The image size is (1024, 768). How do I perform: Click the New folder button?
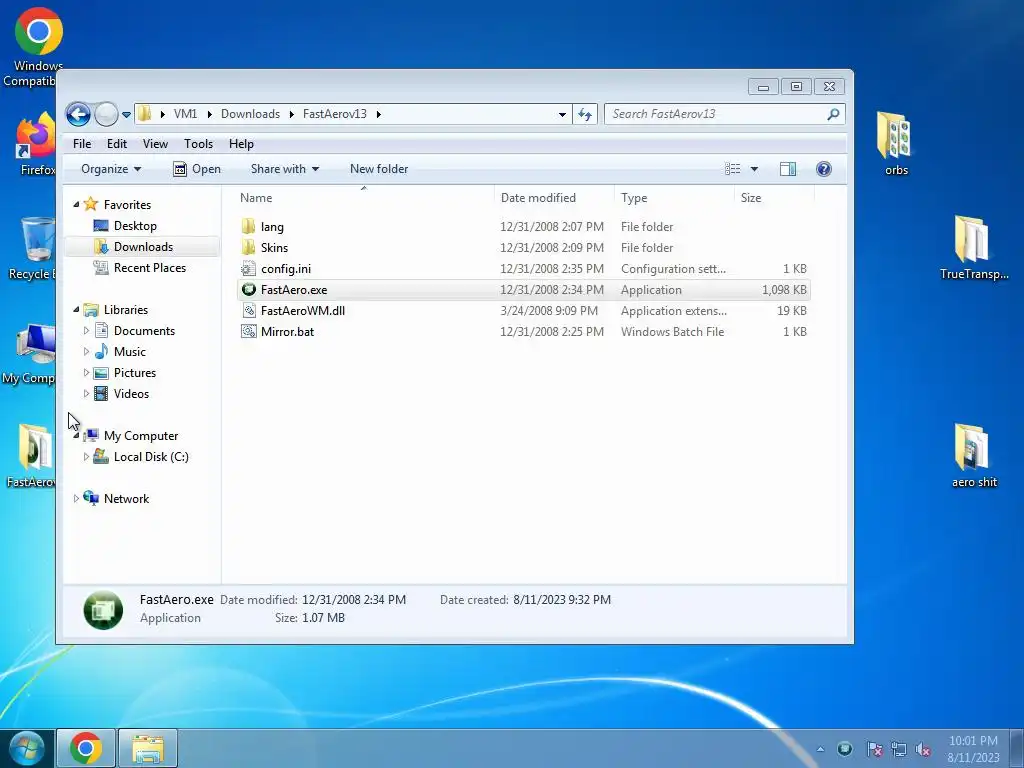click(379, 169)
